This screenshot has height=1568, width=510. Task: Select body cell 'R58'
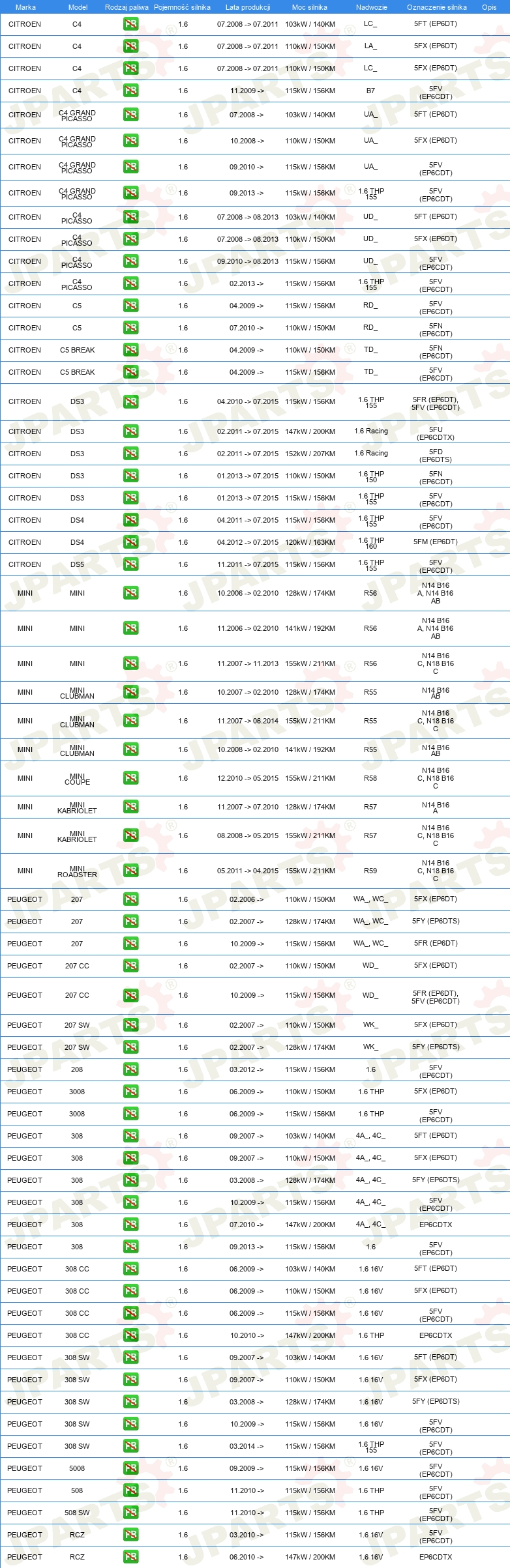point(370,778)
